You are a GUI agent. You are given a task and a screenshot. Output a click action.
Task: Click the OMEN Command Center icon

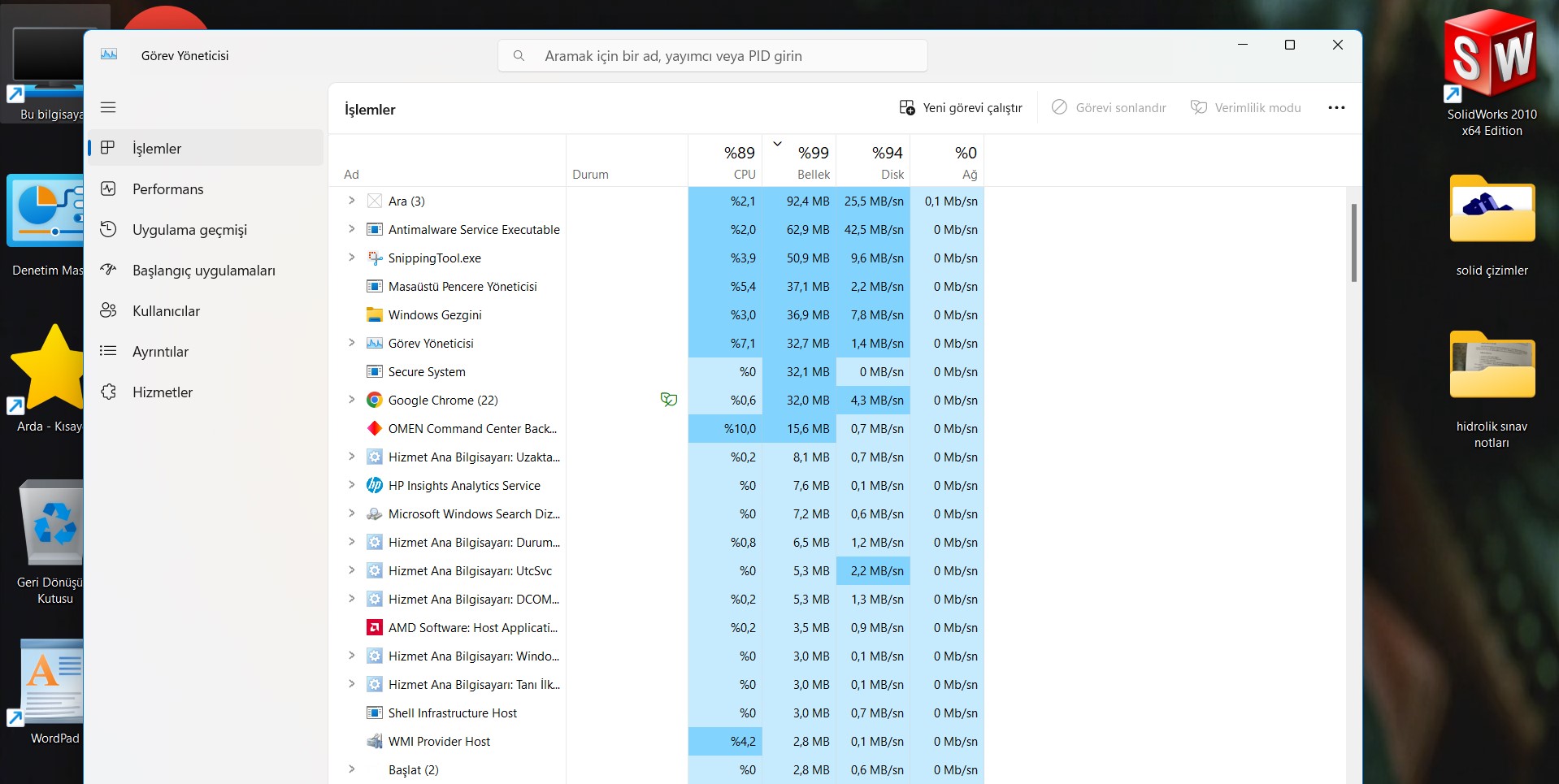coord(375,429)
